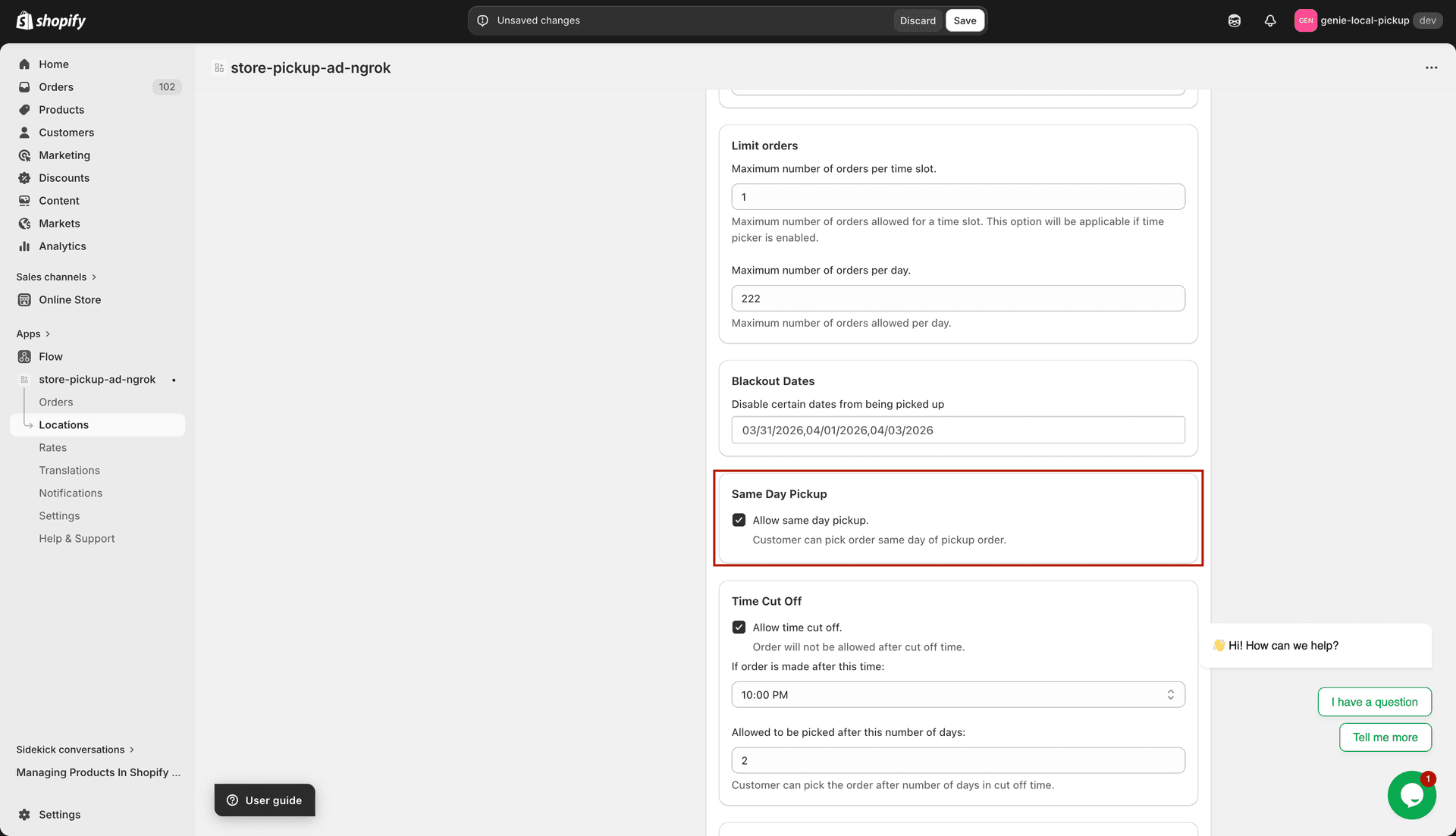Select Rates under store-pickup-ad-ngrok
The image size is (1456, 836).
point(52,447)
